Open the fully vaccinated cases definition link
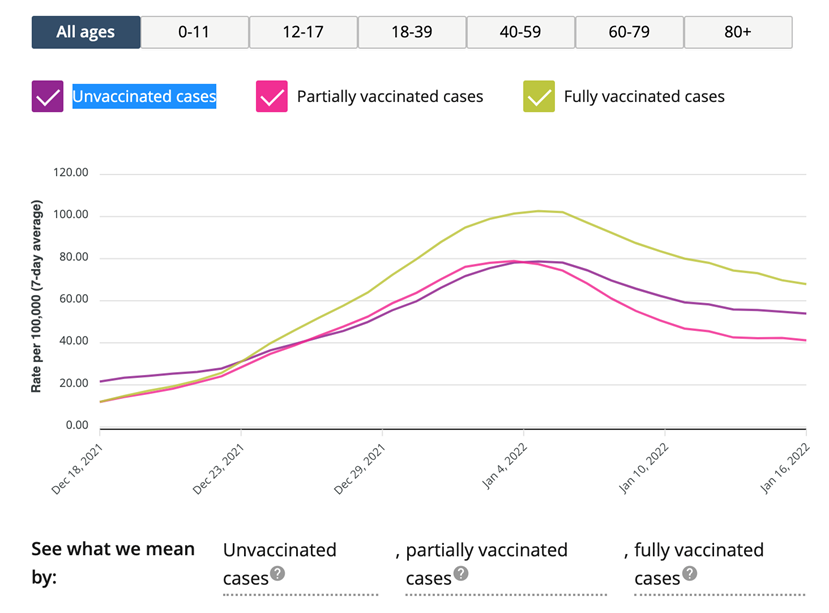829x613 pixels. [698, 551]
